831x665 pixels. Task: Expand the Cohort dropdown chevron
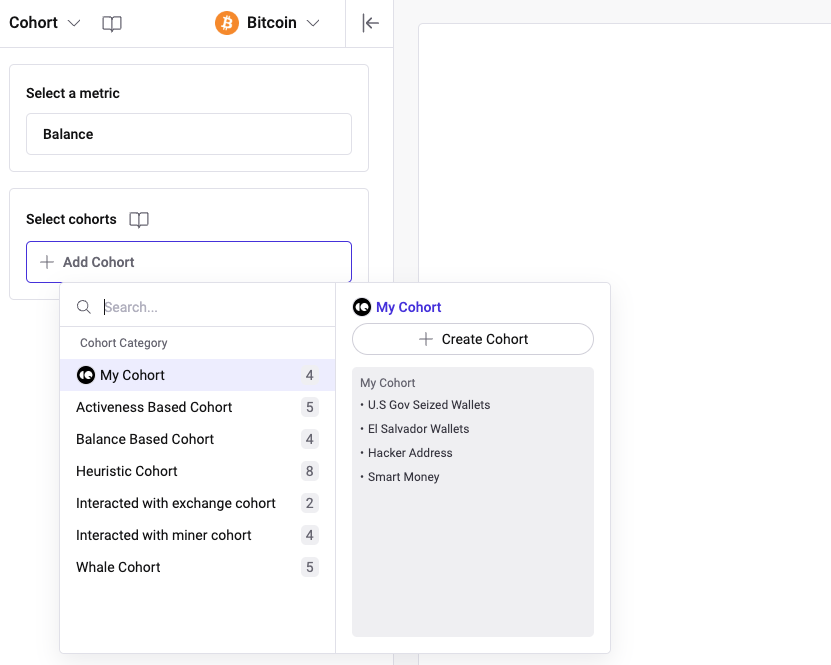click(x=74, y=23)
